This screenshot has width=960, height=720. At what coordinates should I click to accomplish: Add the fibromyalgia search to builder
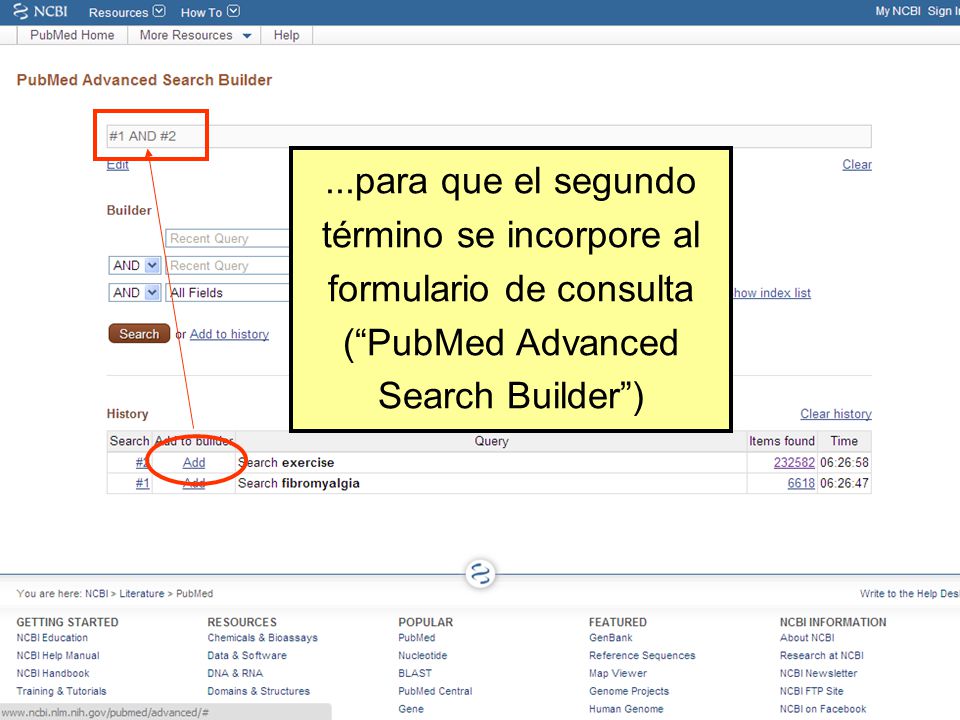(x=193, y=483)
